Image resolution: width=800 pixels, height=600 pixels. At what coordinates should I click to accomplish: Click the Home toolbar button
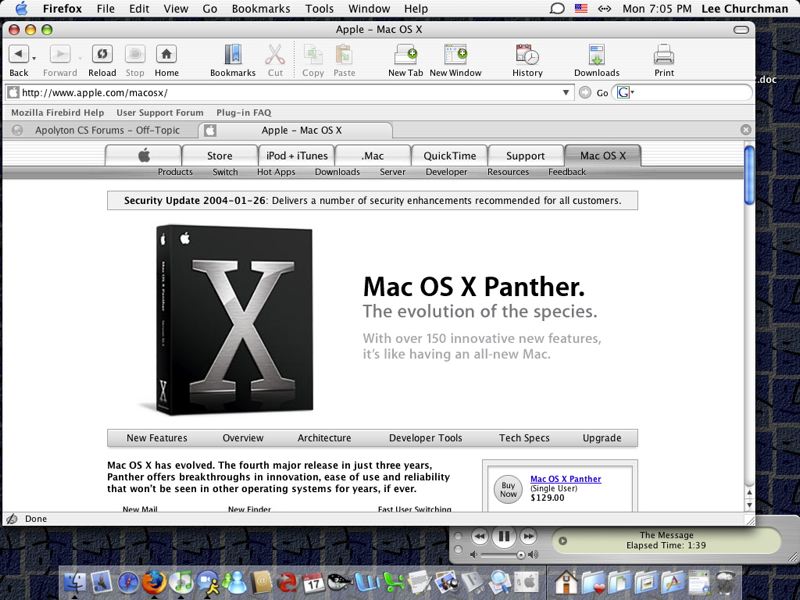tap(166, 55)
